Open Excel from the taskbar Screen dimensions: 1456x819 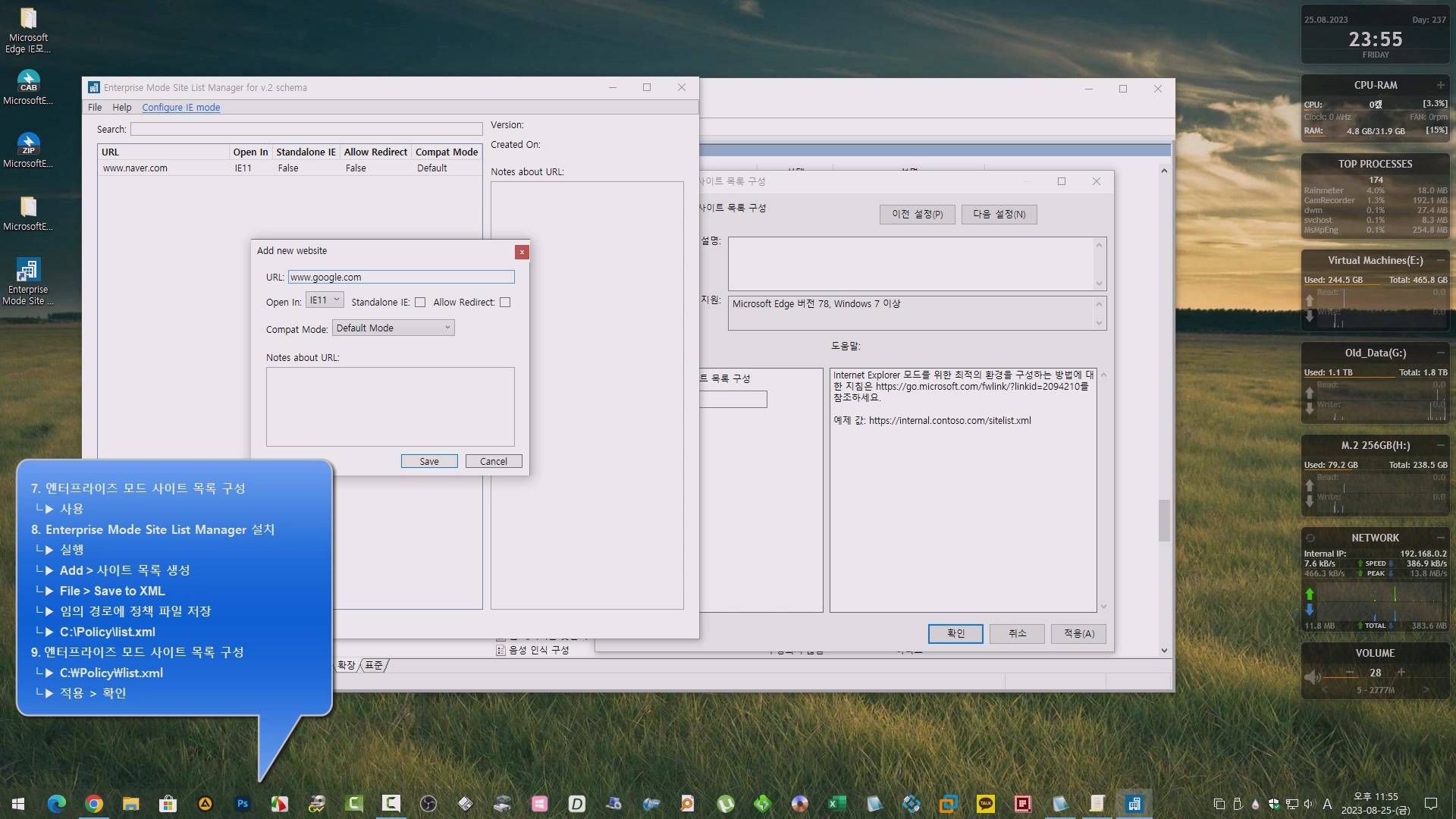837,803
